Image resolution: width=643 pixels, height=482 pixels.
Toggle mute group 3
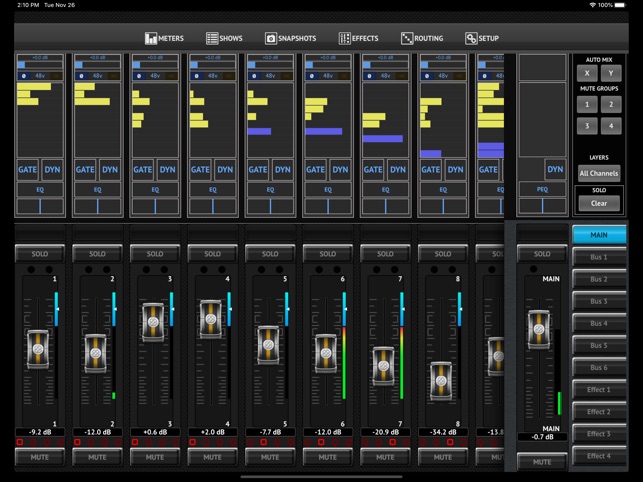[587, 126]
